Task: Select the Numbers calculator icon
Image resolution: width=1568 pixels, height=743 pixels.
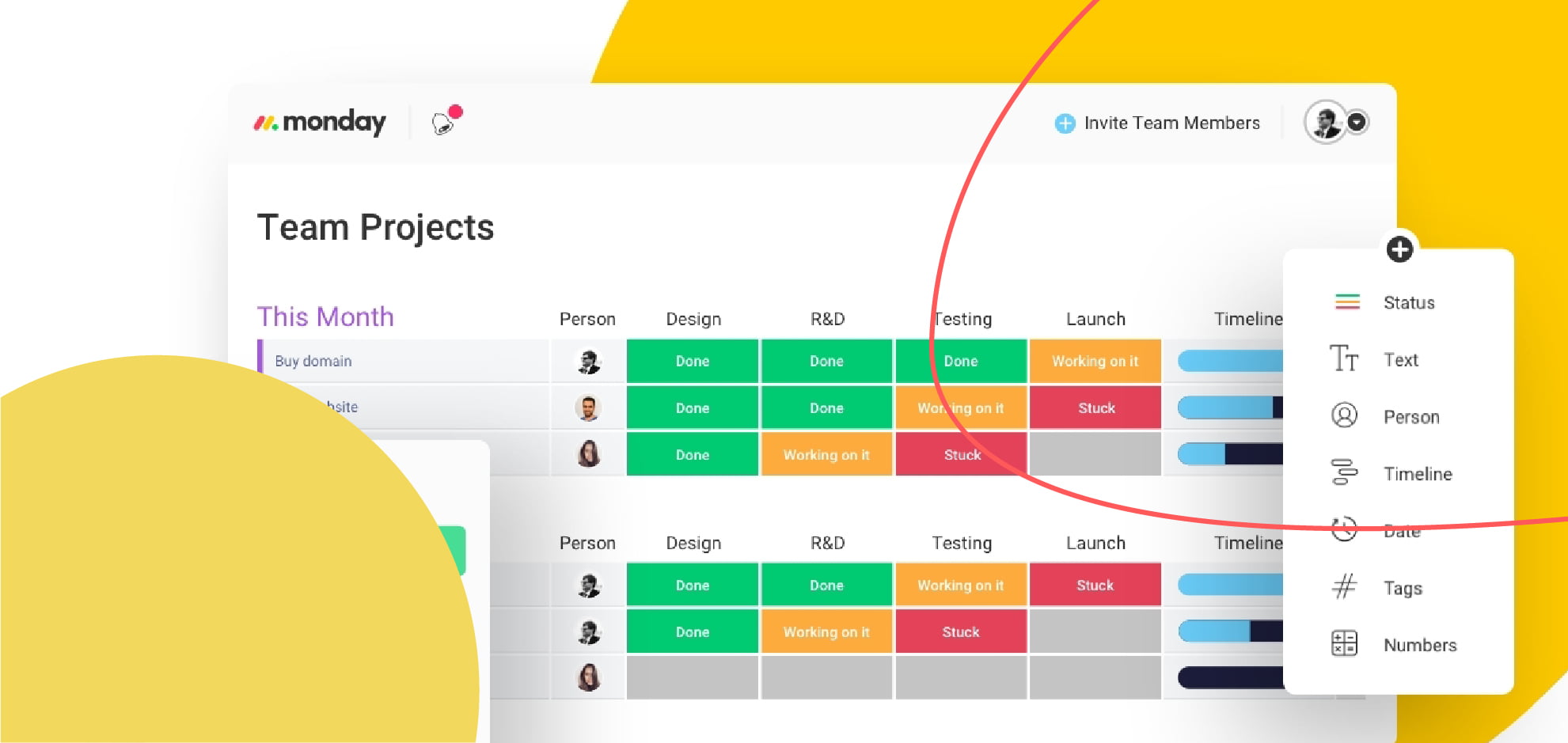Action: 1344,643
